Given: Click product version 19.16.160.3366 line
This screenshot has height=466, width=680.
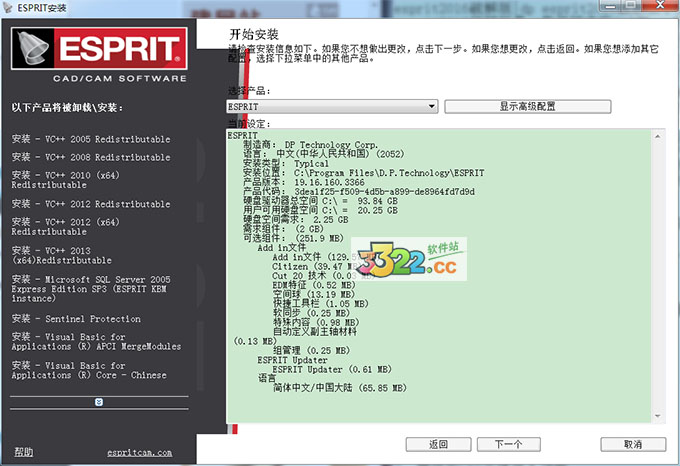Looking at the screenshot, I should tap(304, 182).
